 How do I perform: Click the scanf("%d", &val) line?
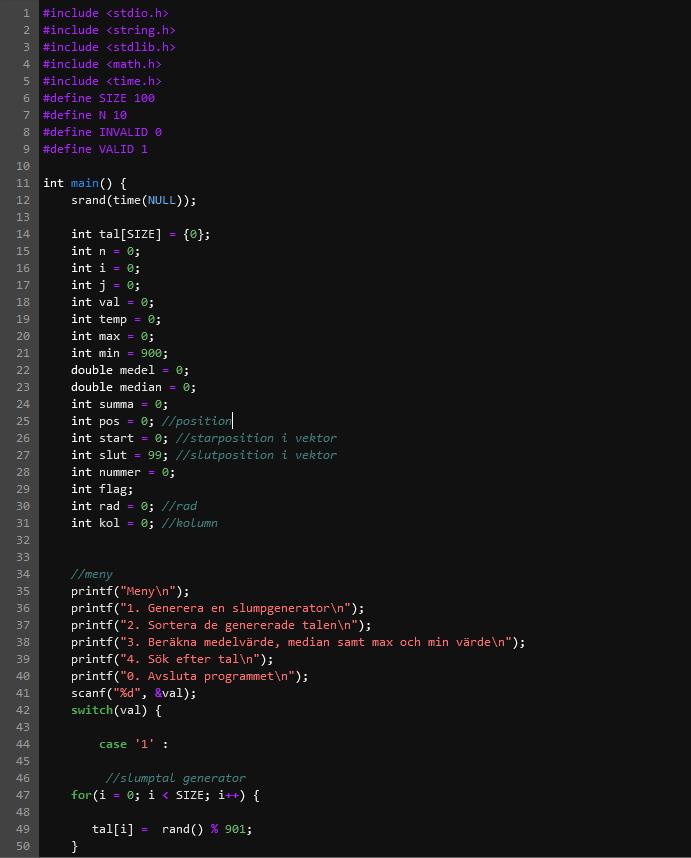[133, 693]
